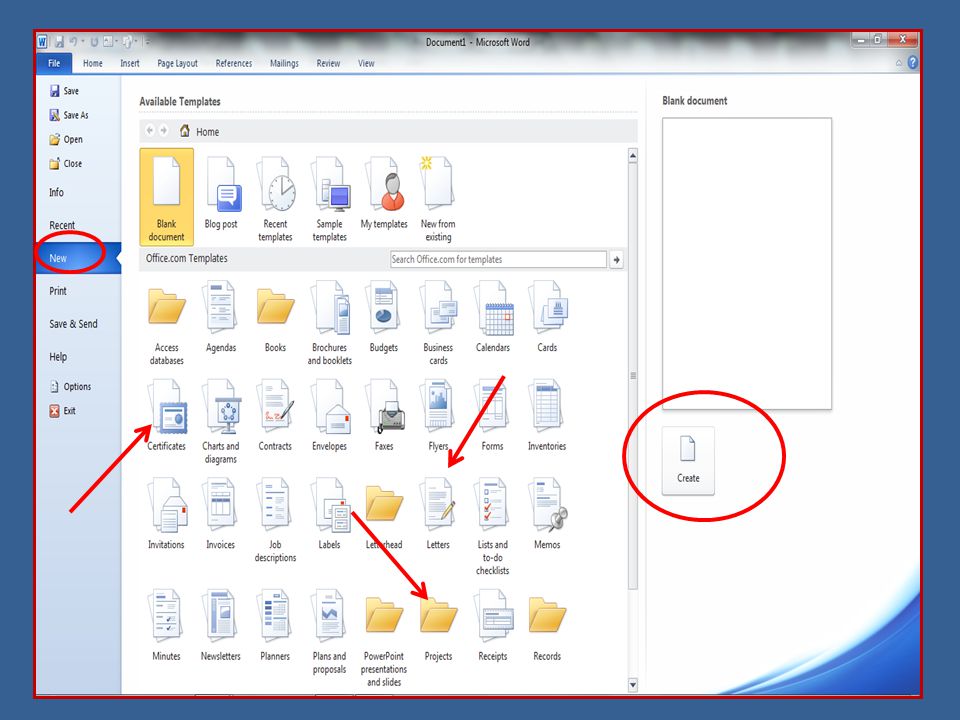Open the Letters template category

[438, 514]
